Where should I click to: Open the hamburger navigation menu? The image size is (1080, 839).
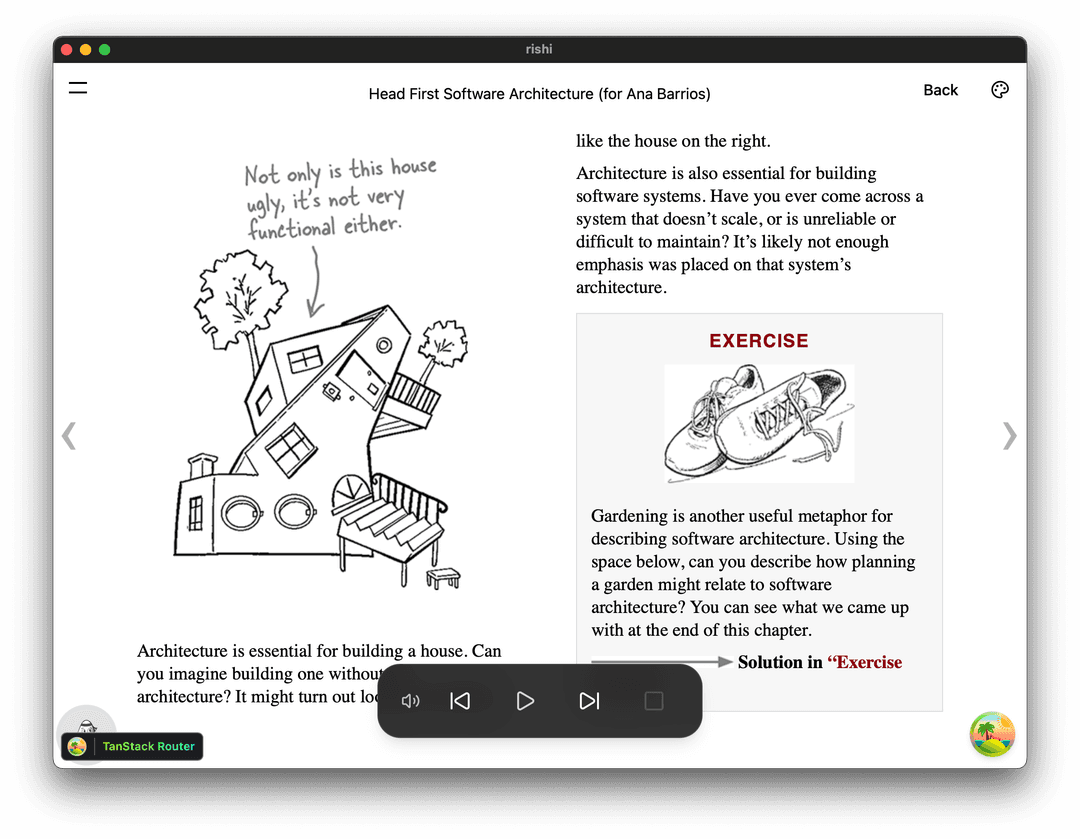click(77, 88)
